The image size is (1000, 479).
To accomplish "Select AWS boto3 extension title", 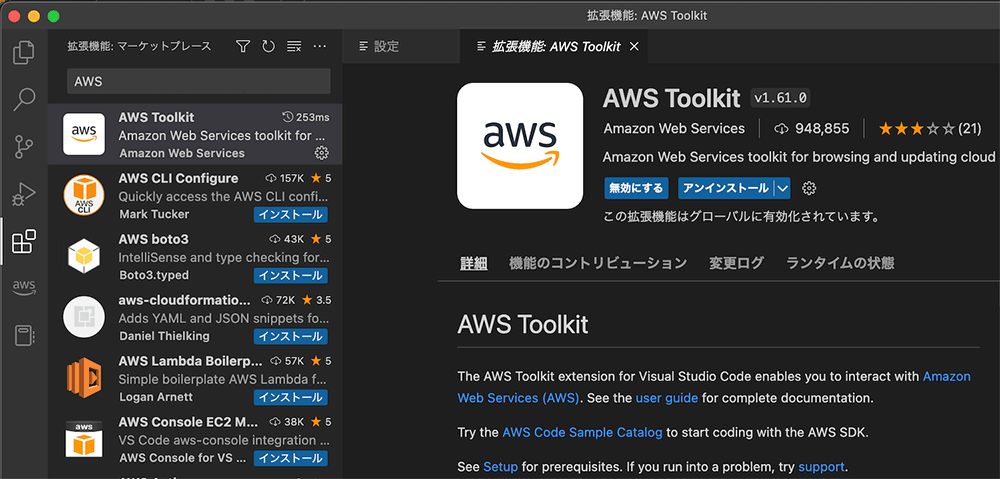I will coord(154,239).
